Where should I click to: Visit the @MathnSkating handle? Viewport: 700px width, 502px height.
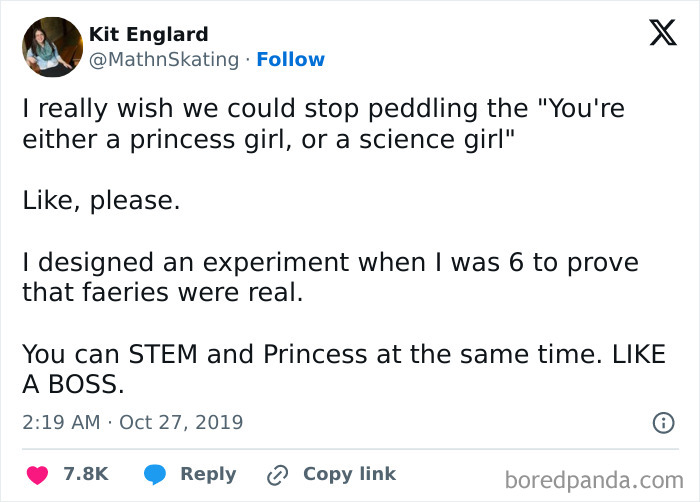[164, 60]
